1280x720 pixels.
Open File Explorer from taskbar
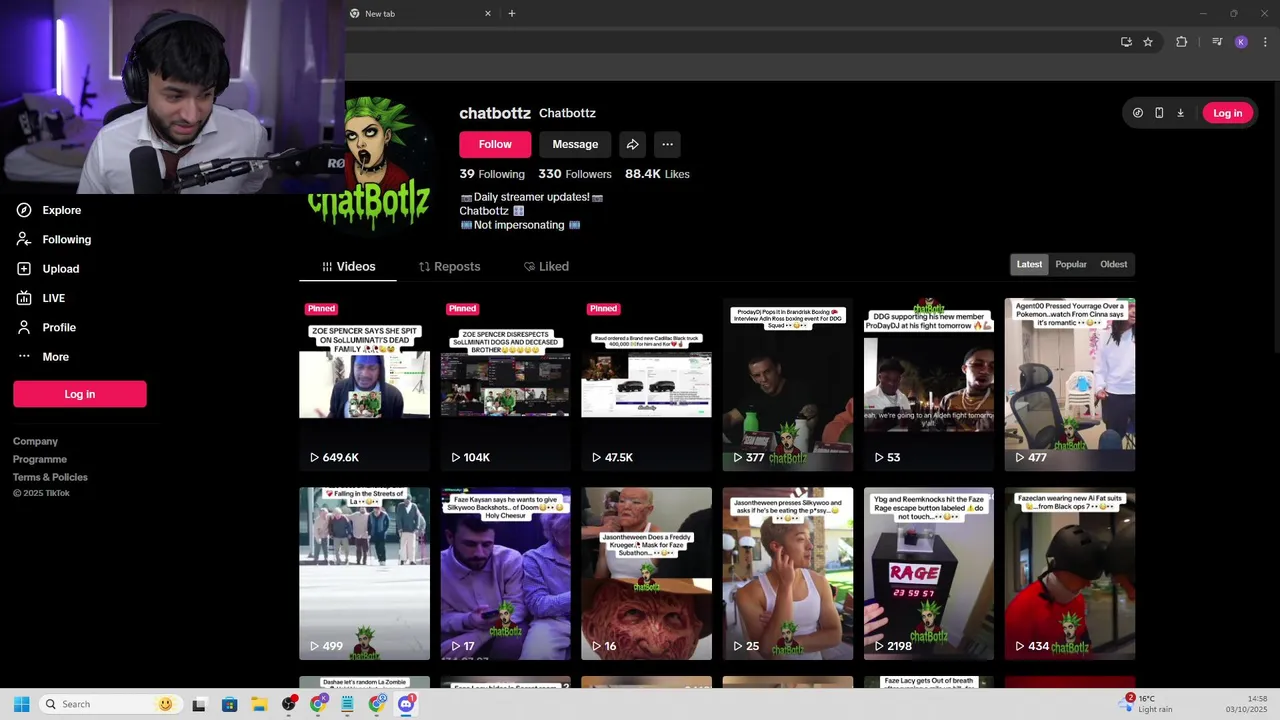pyautogui.click(x=259, y=704)
